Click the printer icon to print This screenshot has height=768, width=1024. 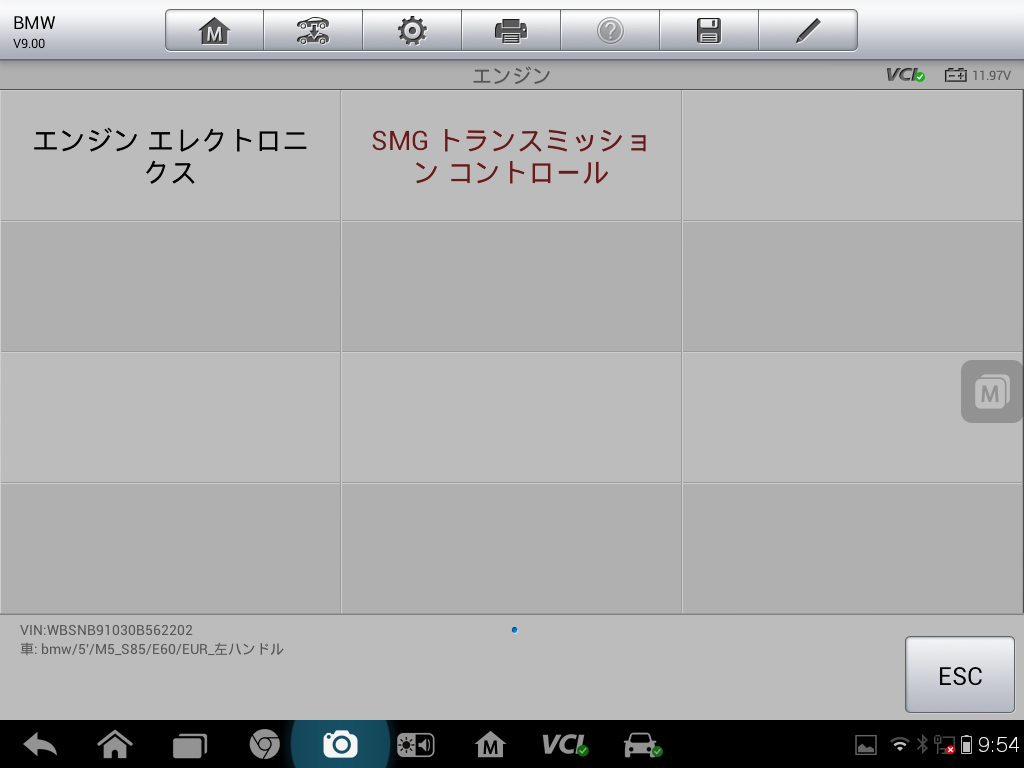pos(511,31)
